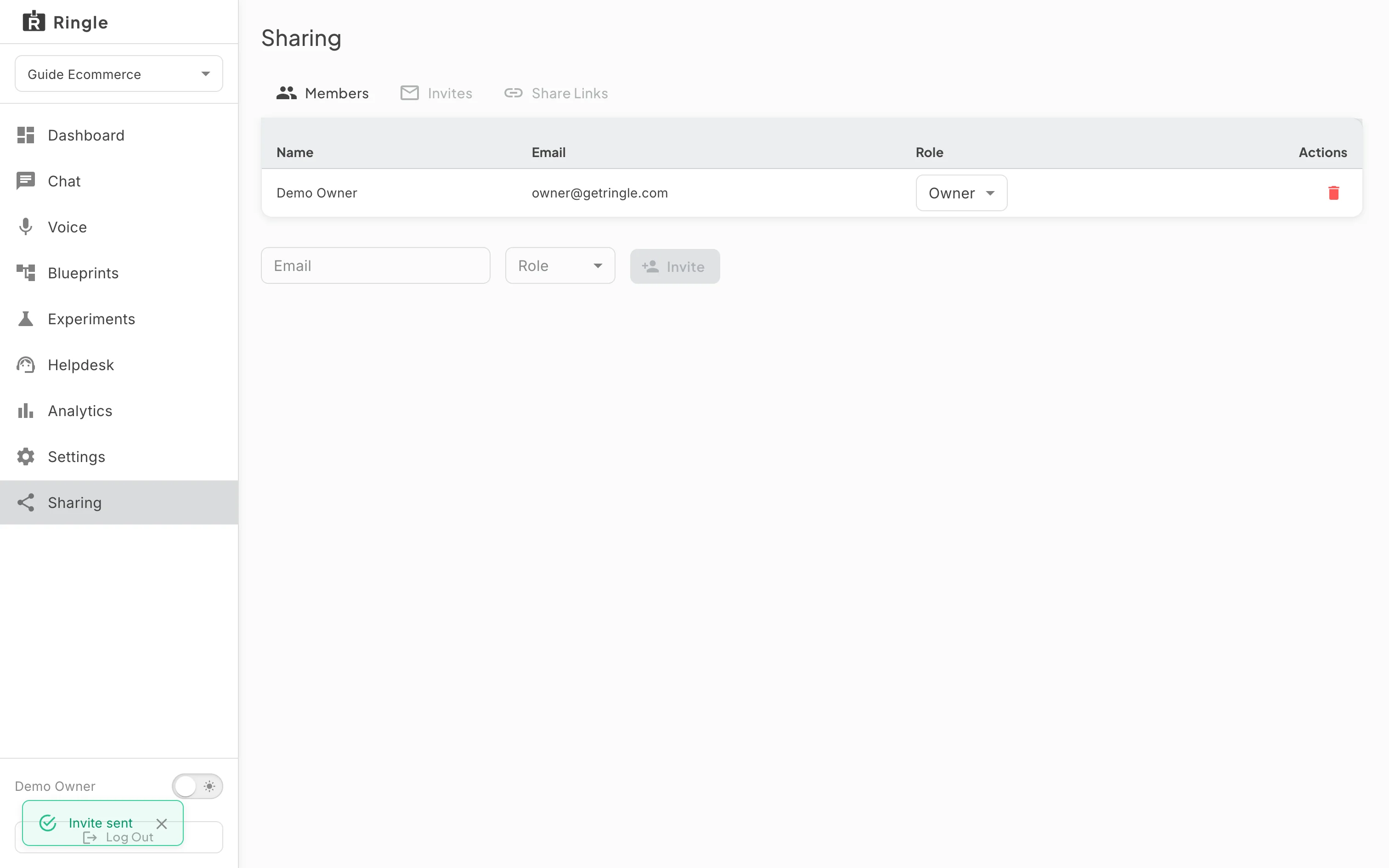
Task: Click the Members people icon
Action: [x=287, y=92]
